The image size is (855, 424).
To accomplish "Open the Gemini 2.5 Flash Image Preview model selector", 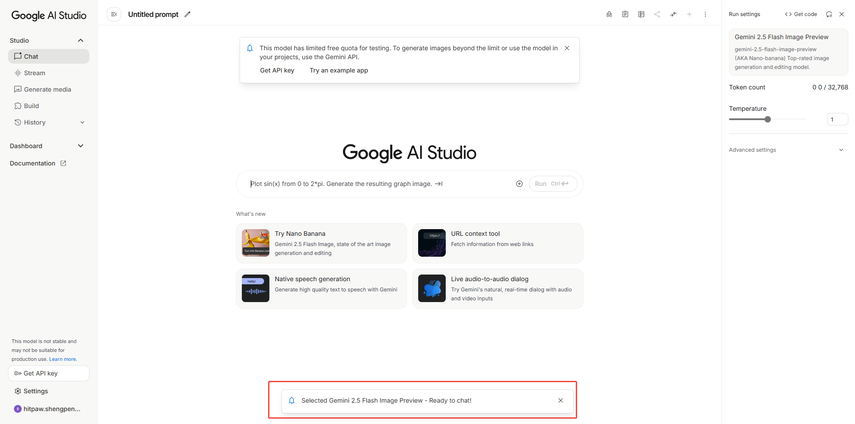I will point(788,52).
